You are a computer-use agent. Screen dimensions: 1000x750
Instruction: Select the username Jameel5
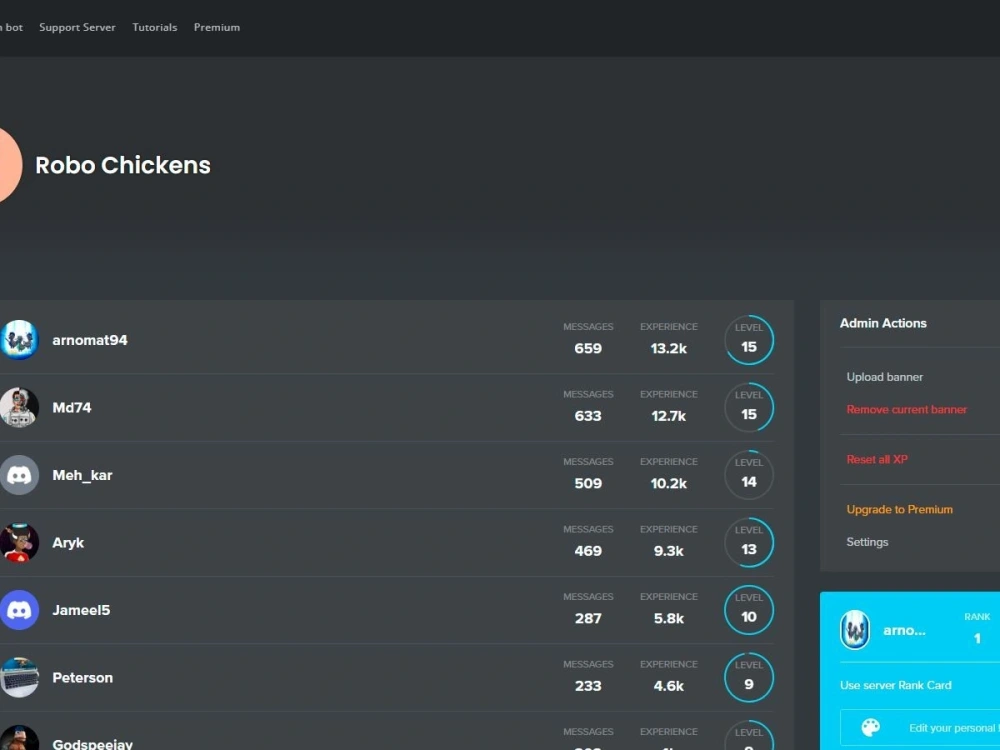[x=81, y=610]
